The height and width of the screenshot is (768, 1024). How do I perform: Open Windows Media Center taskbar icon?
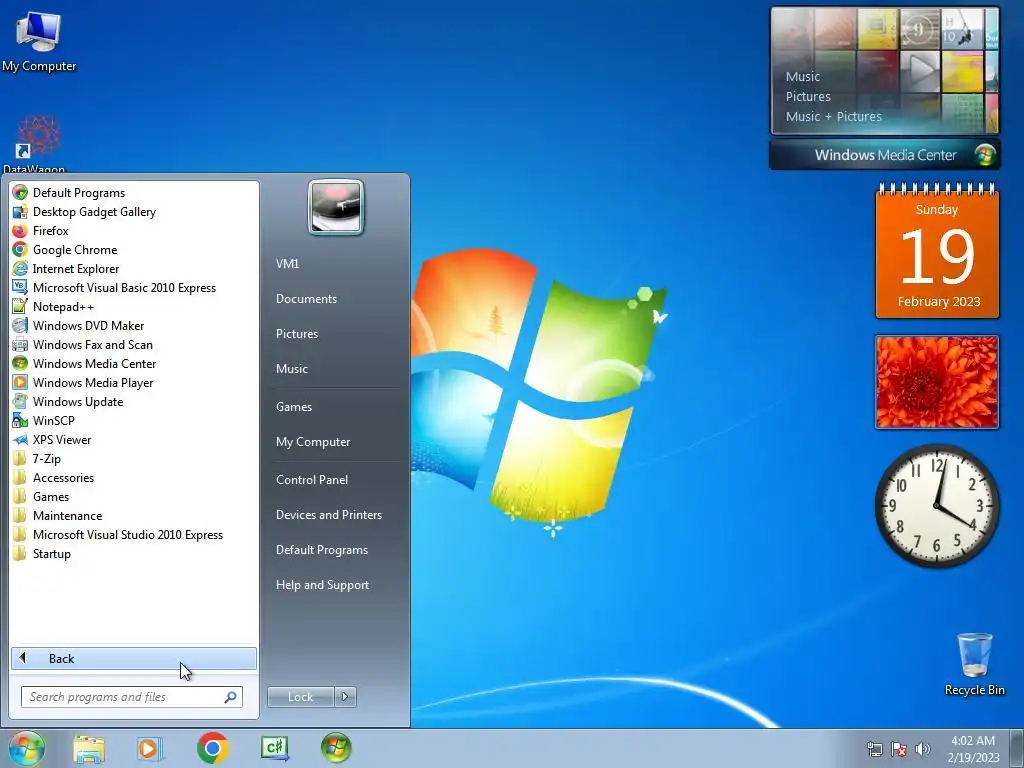336,748
